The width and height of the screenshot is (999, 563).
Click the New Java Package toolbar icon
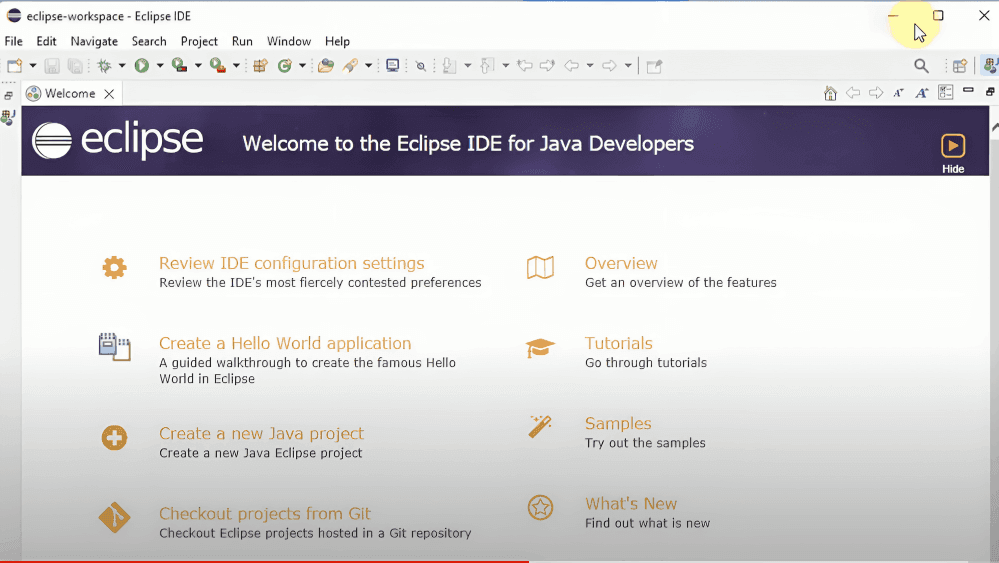pyautogui.click(x=260, y=66)
